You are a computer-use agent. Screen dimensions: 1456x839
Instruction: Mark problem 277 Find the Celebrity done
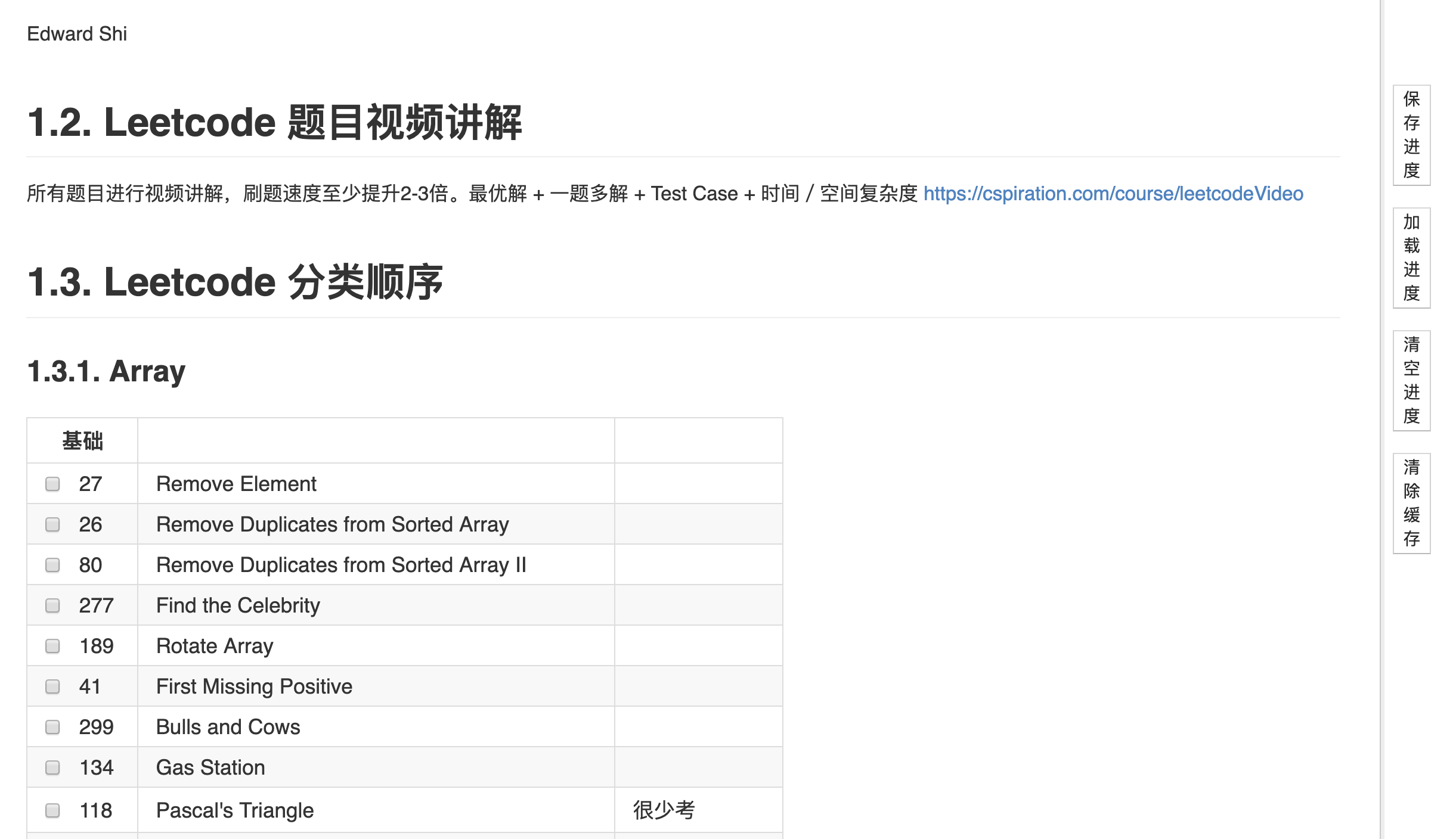52,605
